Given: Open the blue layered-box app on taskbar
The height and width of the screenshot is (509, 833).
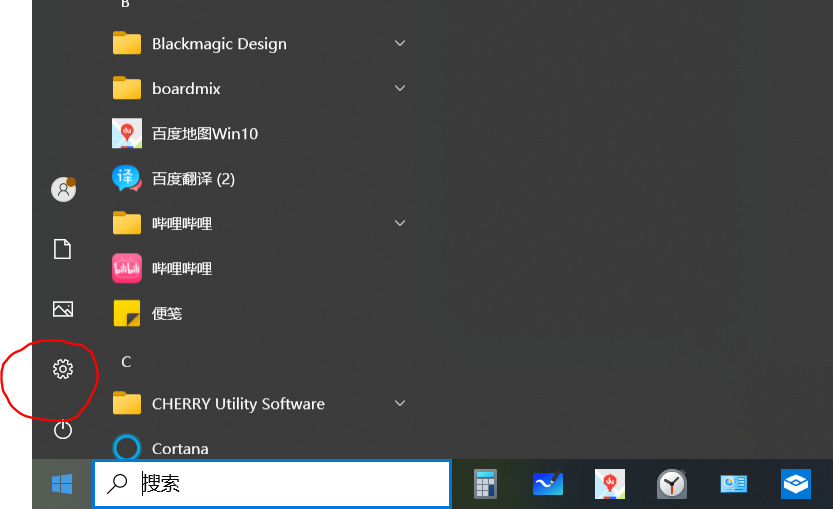Looking at the screenshot, I should pyautogui.click(x=796, y=484).
